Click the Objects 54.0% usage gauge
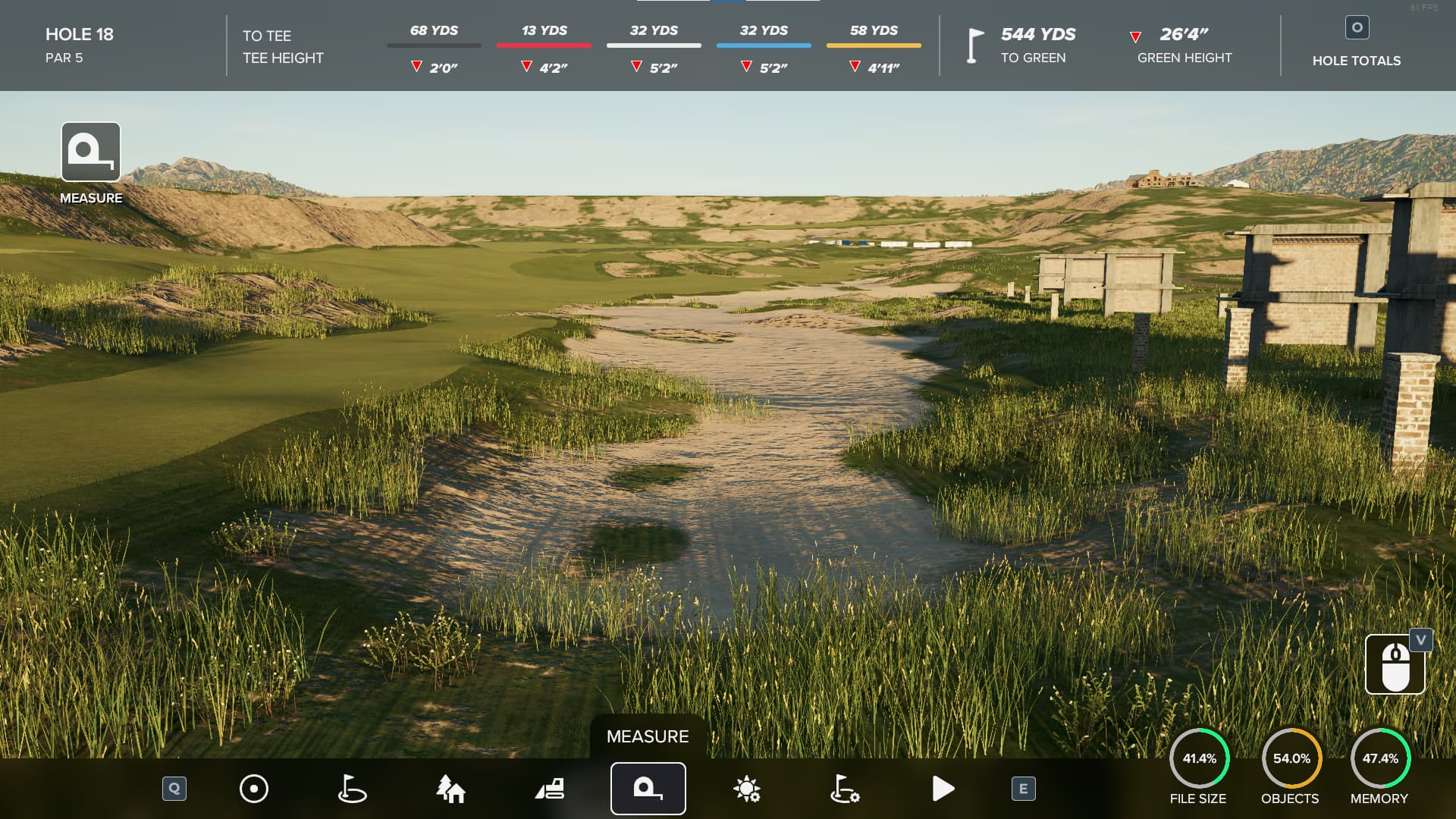 (1291, 759)
